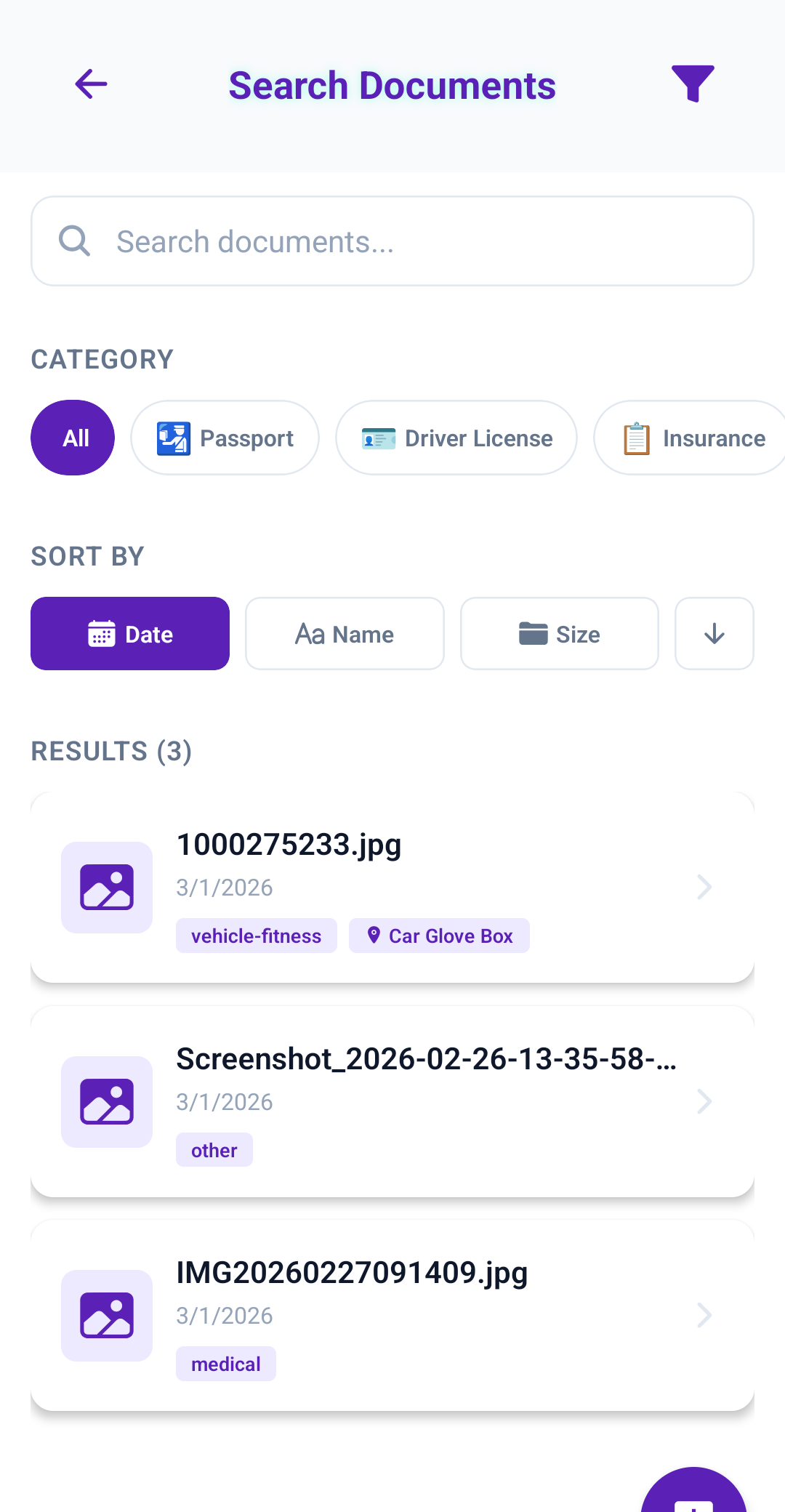Tap the back arrow icon
This screenshot has width=785, height=1512.
click(91, 84)
